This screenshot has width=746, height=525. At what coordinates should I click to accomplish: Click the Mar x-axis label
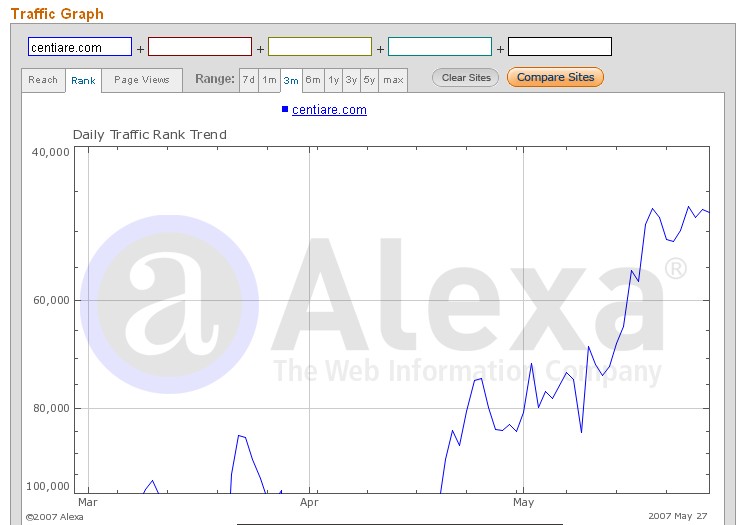[88, 502]
